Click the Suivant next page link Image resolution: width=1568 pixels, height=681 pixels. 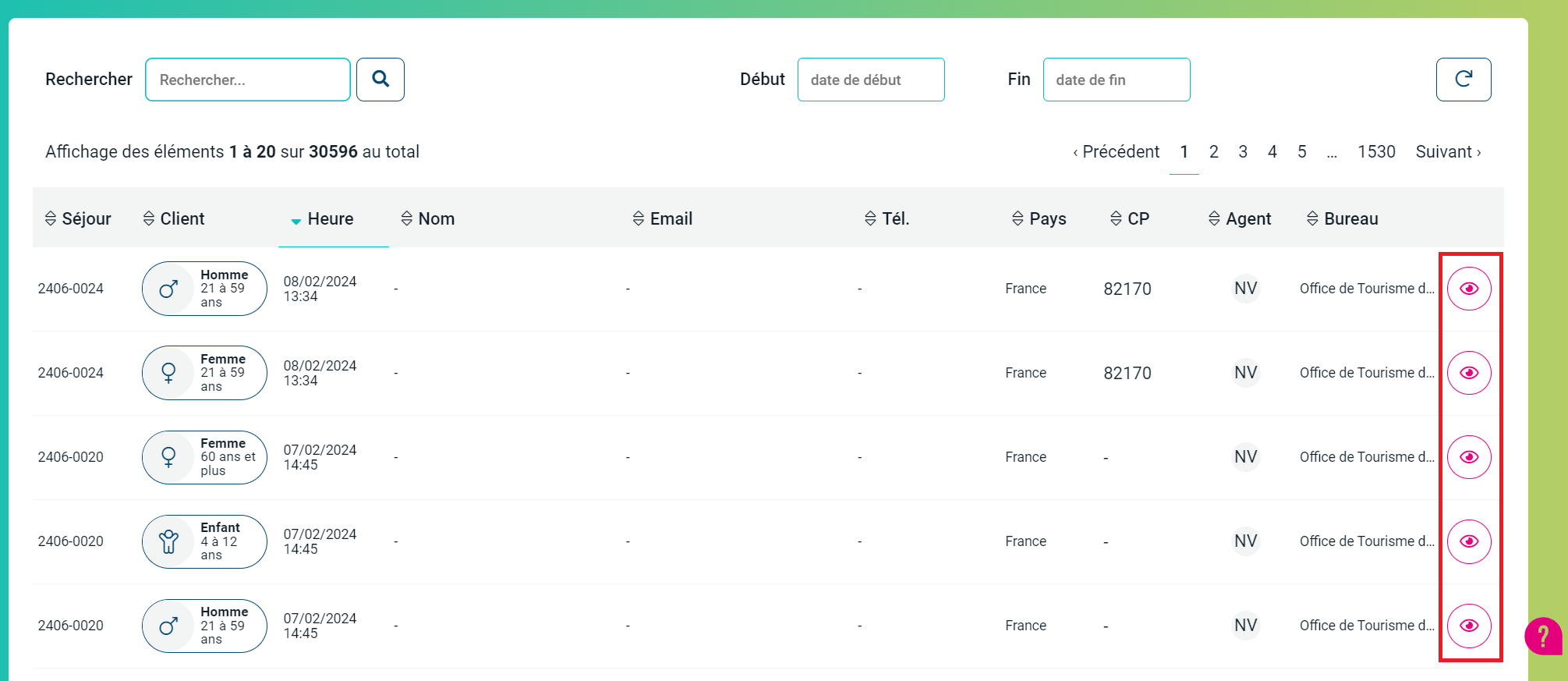point(1448,152)
